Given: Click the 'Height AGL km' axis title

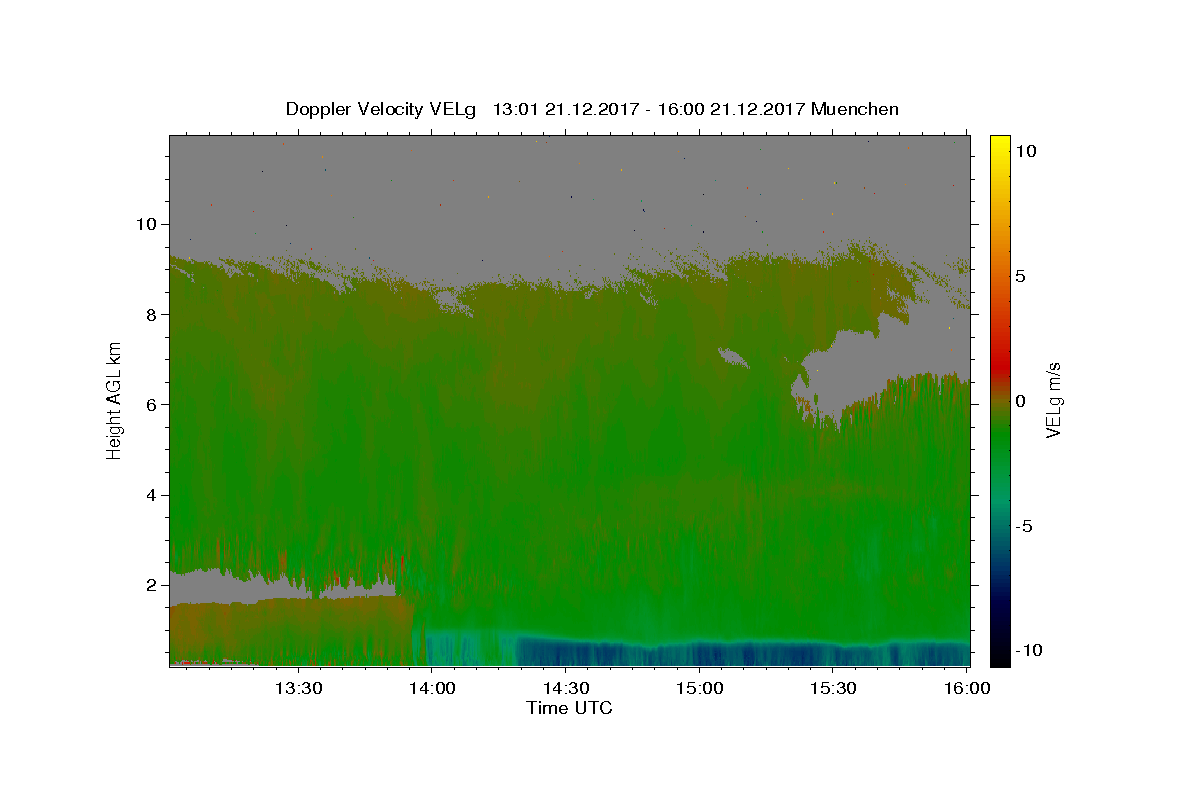Looking at the screenshot, I should [x=114, y=399].
